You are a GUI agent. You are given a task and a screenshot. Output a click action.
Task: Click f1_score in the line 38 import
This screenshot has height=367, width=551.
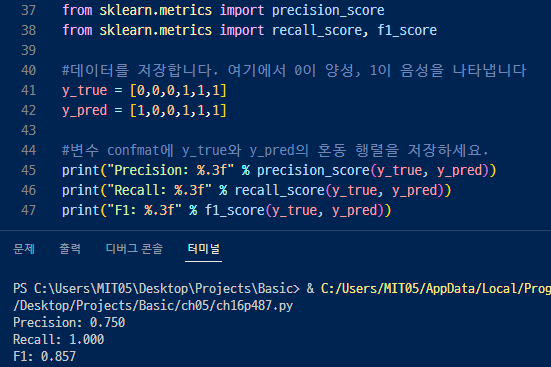407,31
